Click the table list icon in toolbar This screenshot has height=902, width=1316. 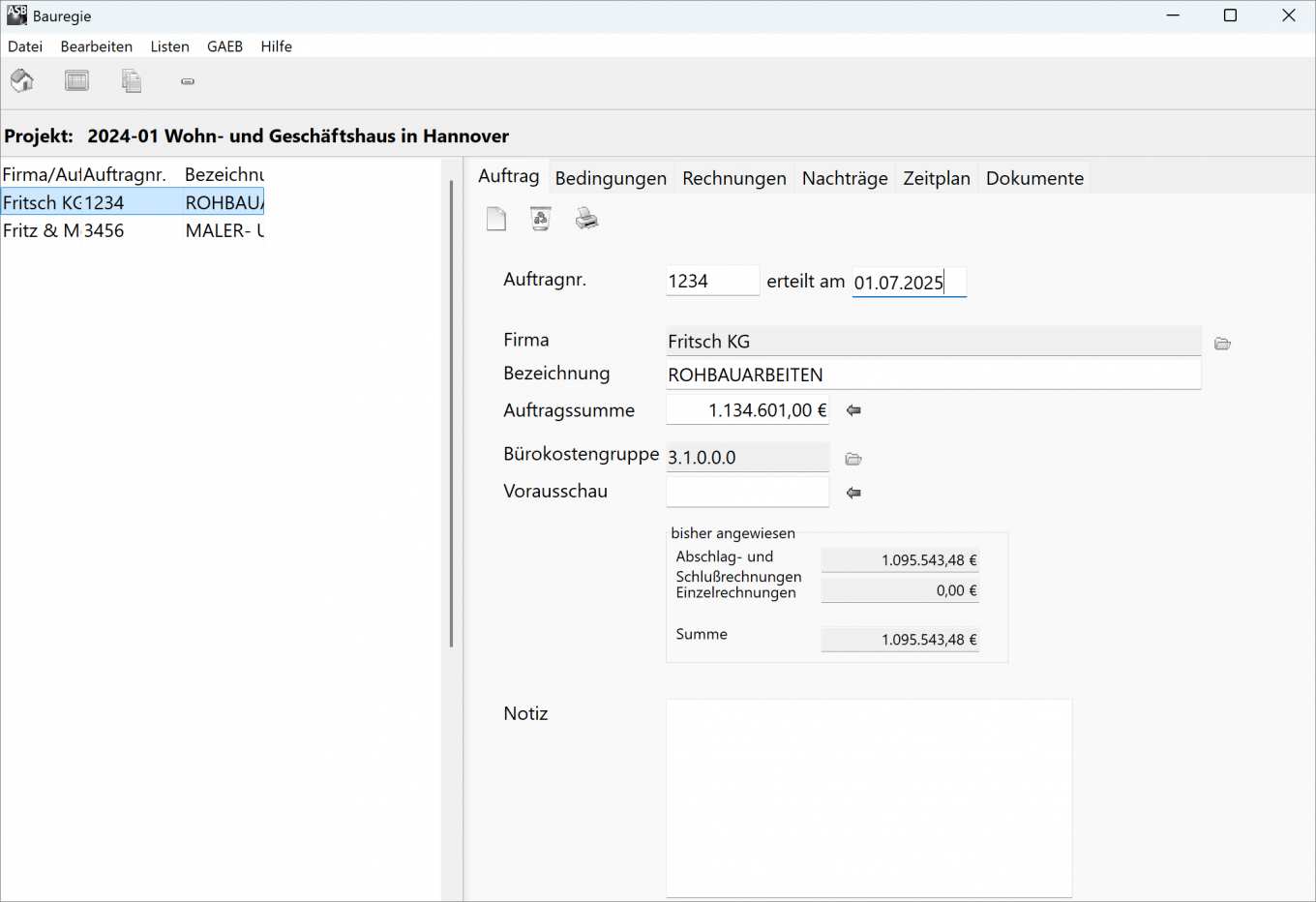click(76, 80)
